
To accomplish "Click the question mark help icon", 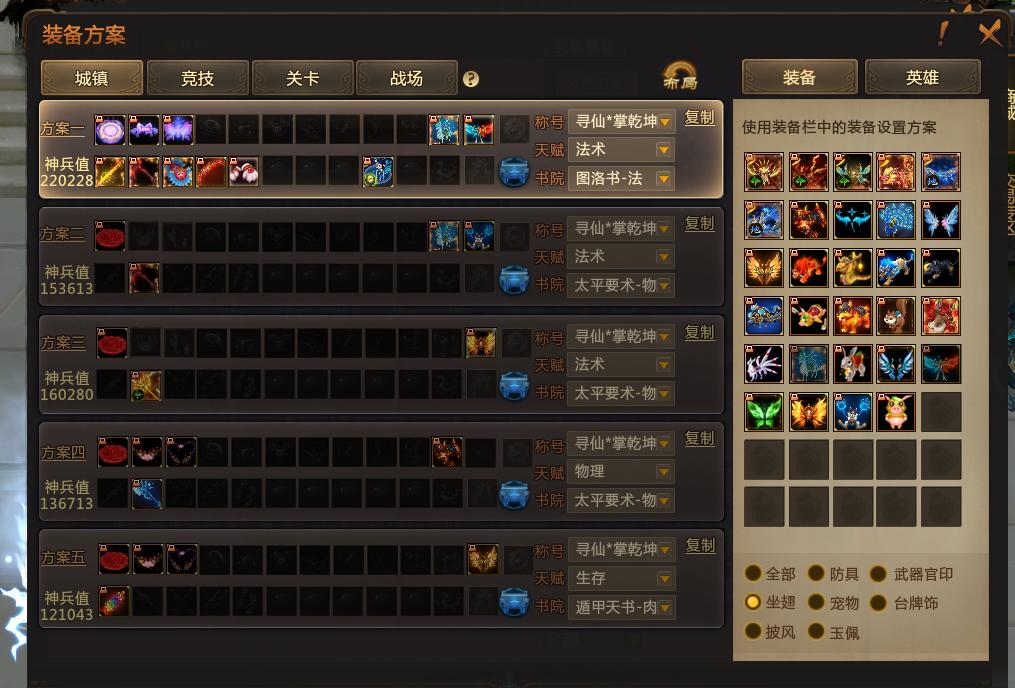I will 471,79.
